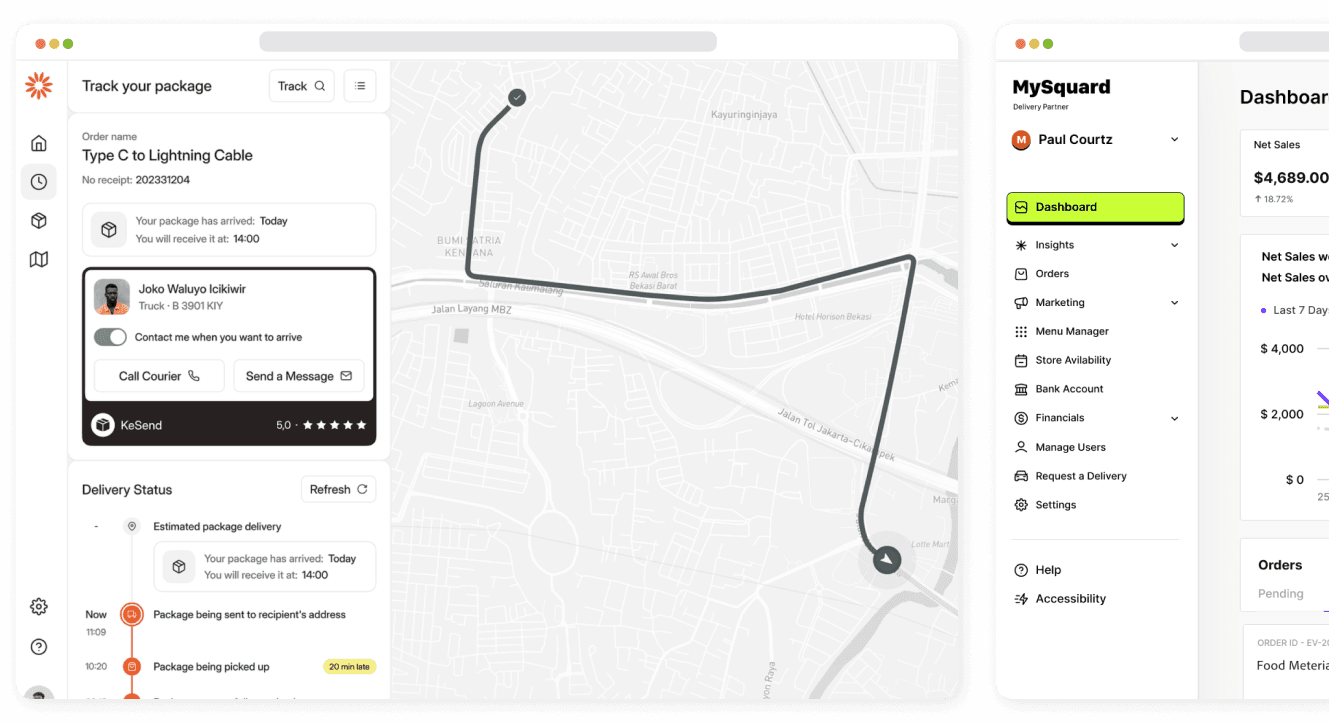The width and height of the screenshot is (1329, 723).
Task: Click the Orders menu icon
Action: click(x=1021, y=274)
